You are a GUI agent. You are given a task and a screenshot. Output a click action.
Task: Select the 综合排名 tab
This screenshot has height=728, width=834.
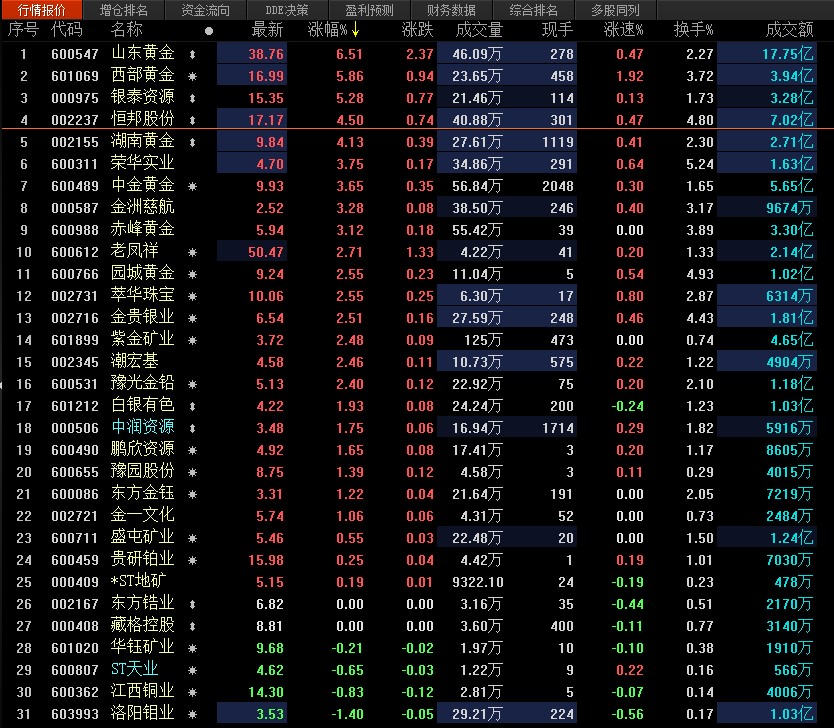point(533,10)
